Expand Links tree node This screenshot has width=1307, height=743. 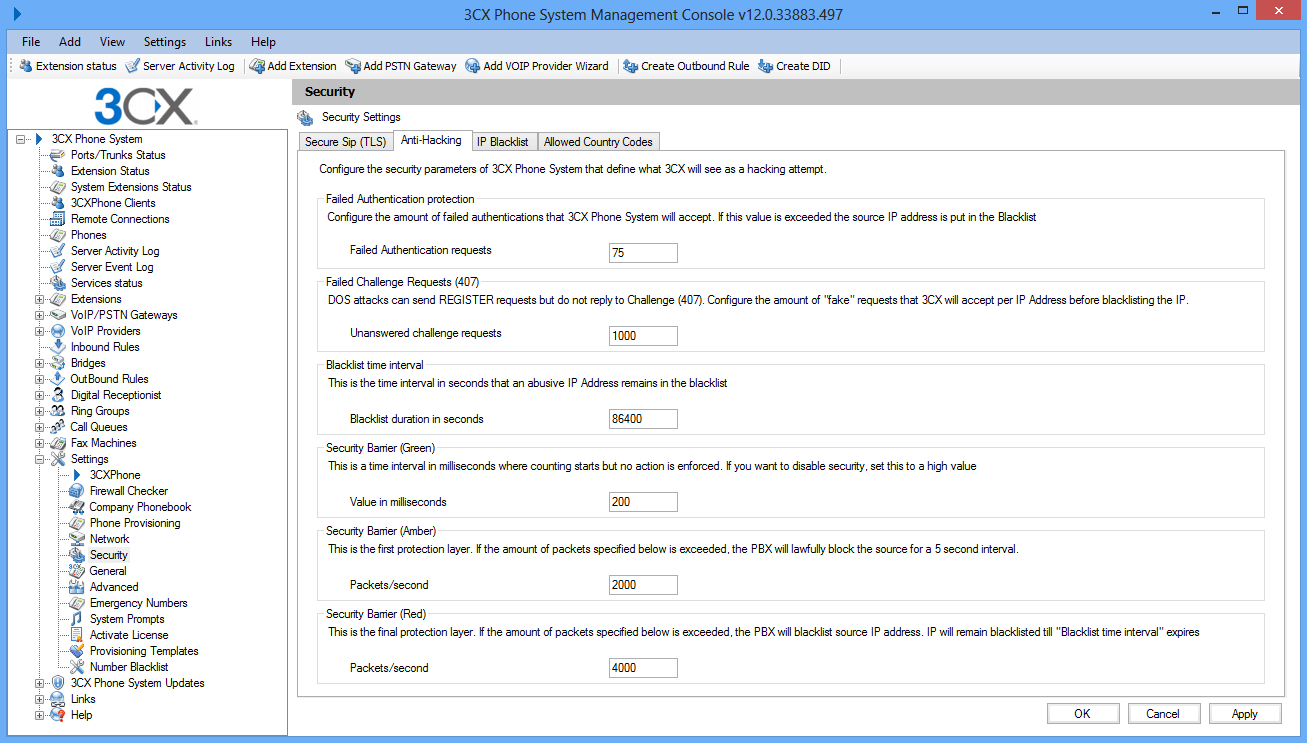tap(40, 699)
